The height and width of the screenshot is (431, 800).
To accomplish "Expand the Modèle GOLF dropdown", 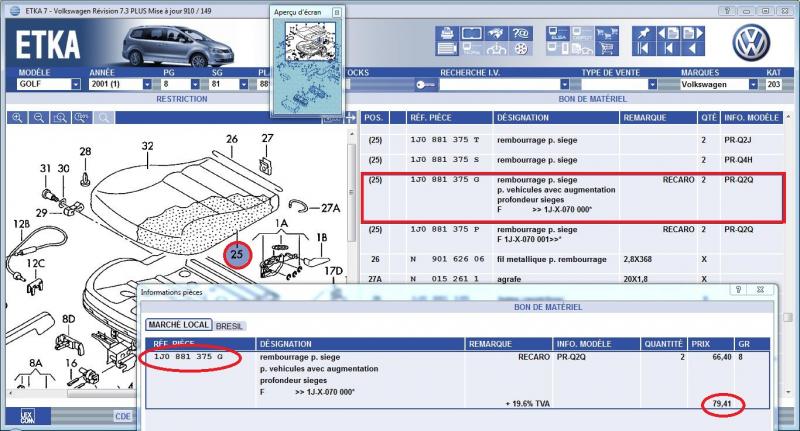I will 76,84.
